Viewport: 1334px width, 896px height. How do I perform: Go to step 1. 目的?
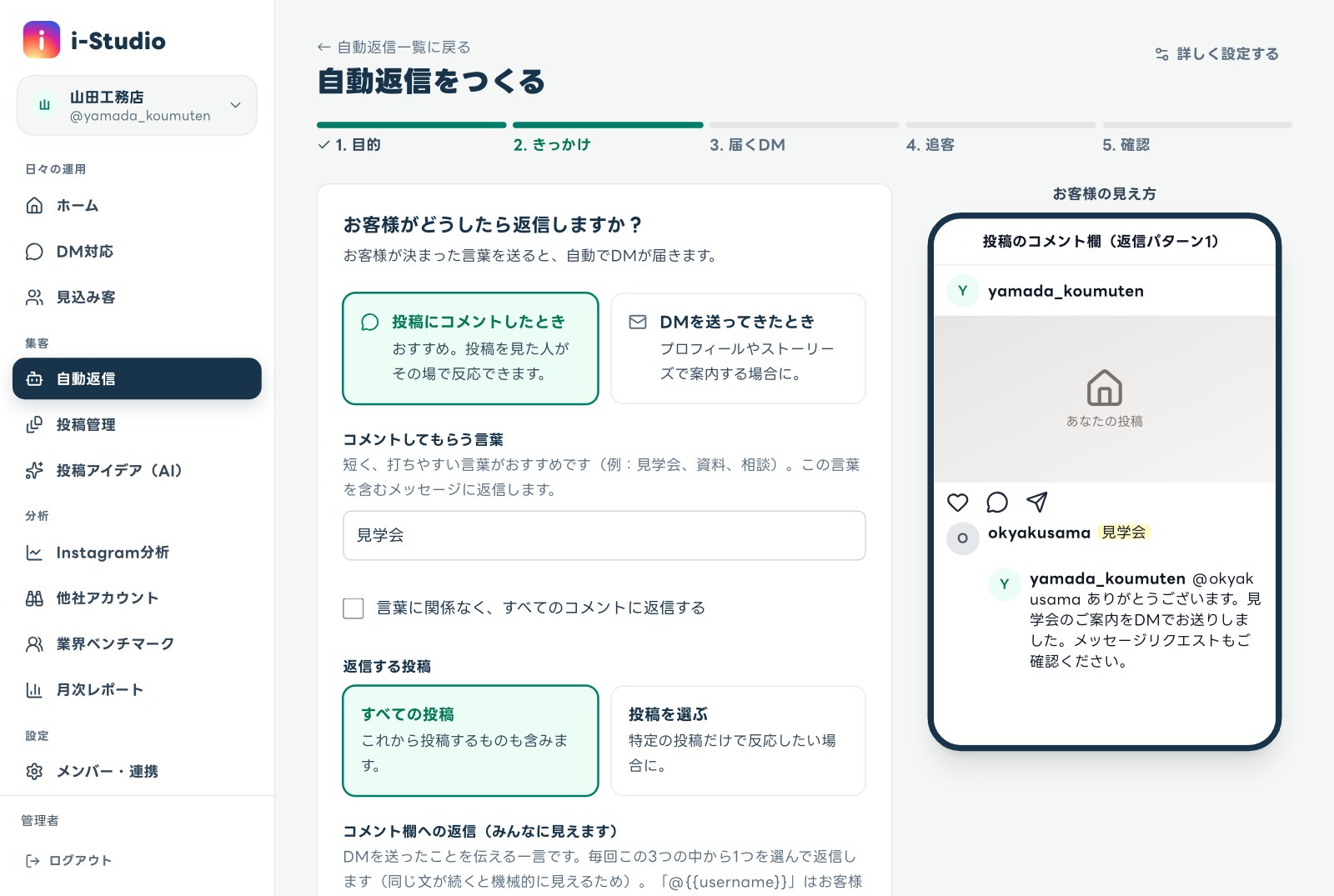(x=349, y=144)
